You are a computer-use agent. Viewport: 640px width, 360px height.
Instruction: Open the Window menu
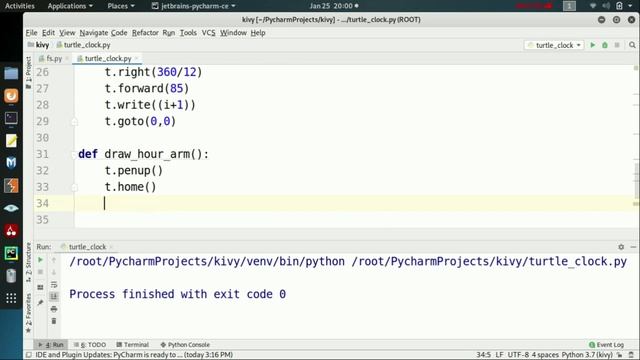(x=233, y=33)
